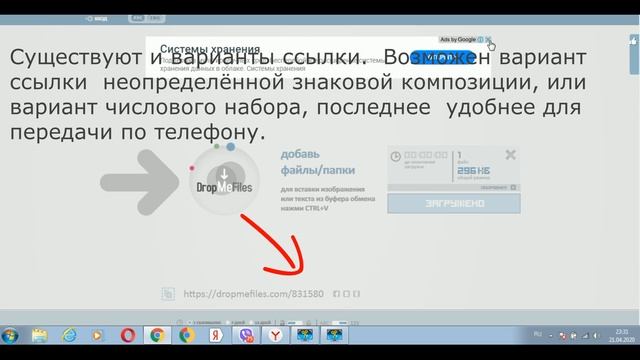
Task: Click the DropMeFiles upload circle
Action: pyautogui.click(x=224, y=180)
